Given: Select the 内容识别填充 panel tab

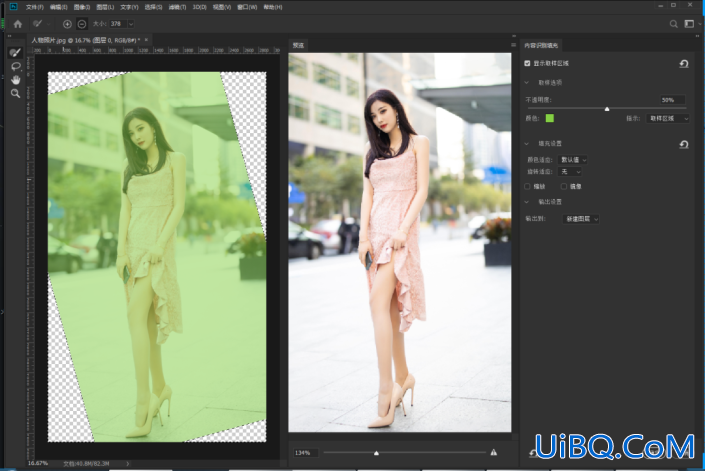Looking at the screenshot, I should (x=541, y=45).
